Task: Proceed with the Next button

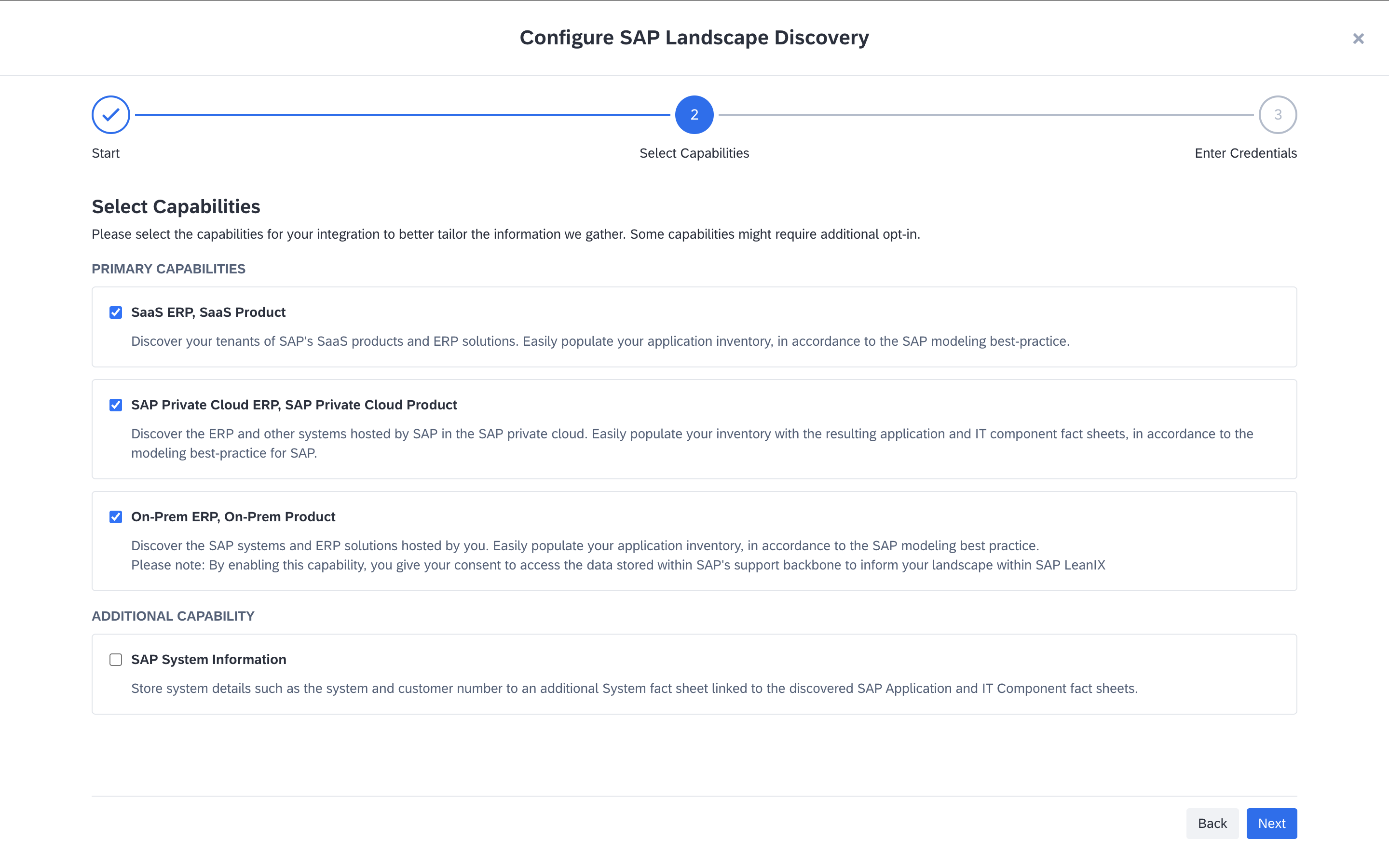Action: [1271, 823]
